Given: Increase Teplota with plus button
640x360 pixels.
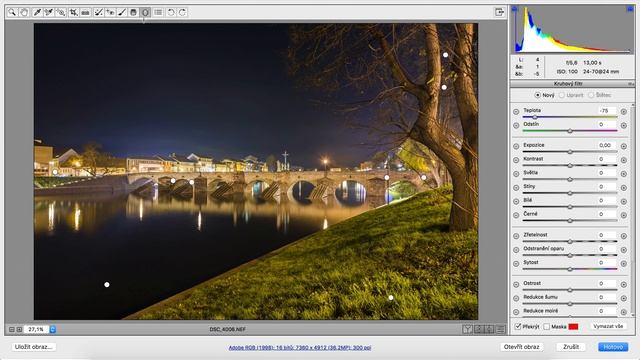Looking at the screenshot, I should pos(624,112).
